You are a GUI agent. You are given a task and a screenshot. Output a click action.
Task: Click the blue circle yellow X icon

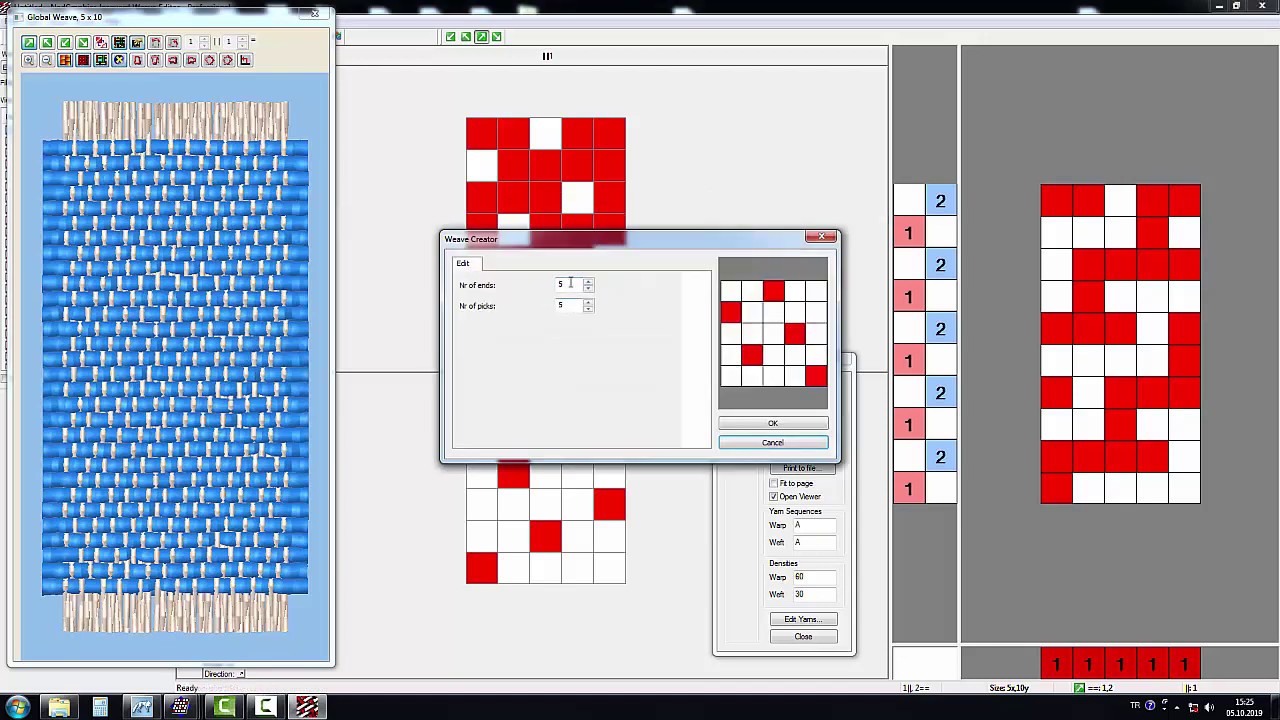pos(119,60)
